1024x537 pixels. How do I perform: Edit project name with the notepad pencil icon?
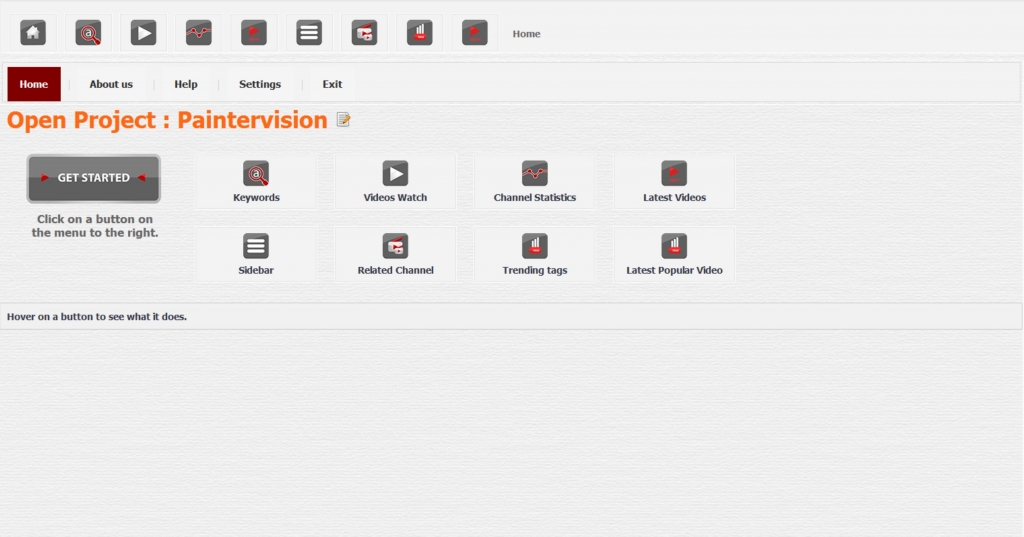(x=344, y=120)
